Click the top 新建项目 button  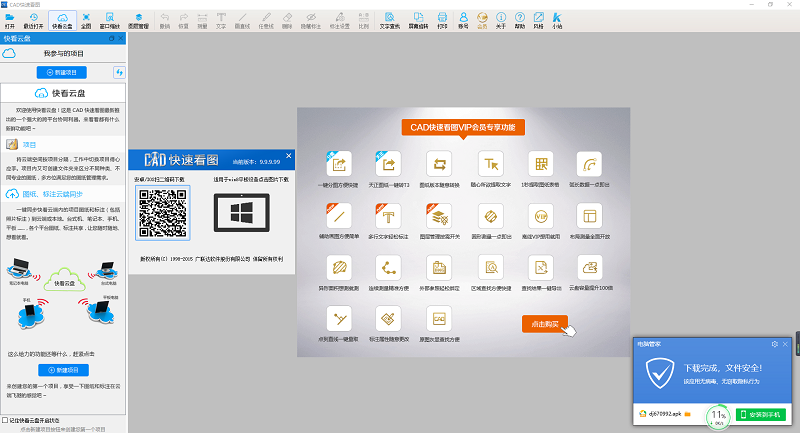[61, 72]
